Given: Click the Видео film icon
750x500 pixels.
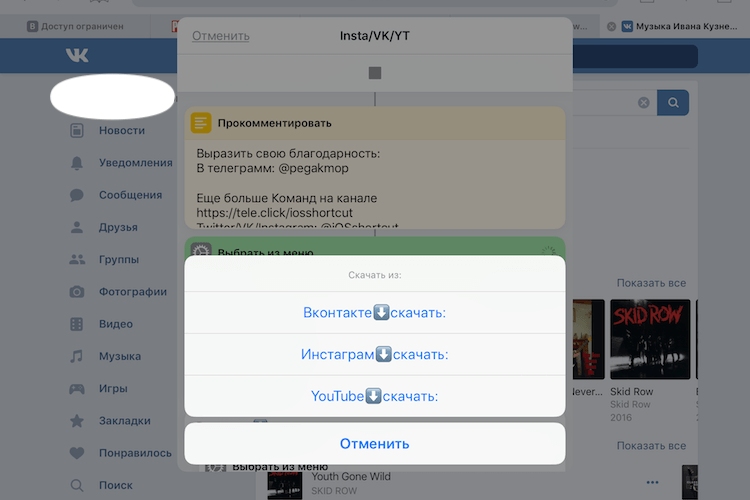Looking at the screenshot, I should pyautogui.click(x=77, y=324).
